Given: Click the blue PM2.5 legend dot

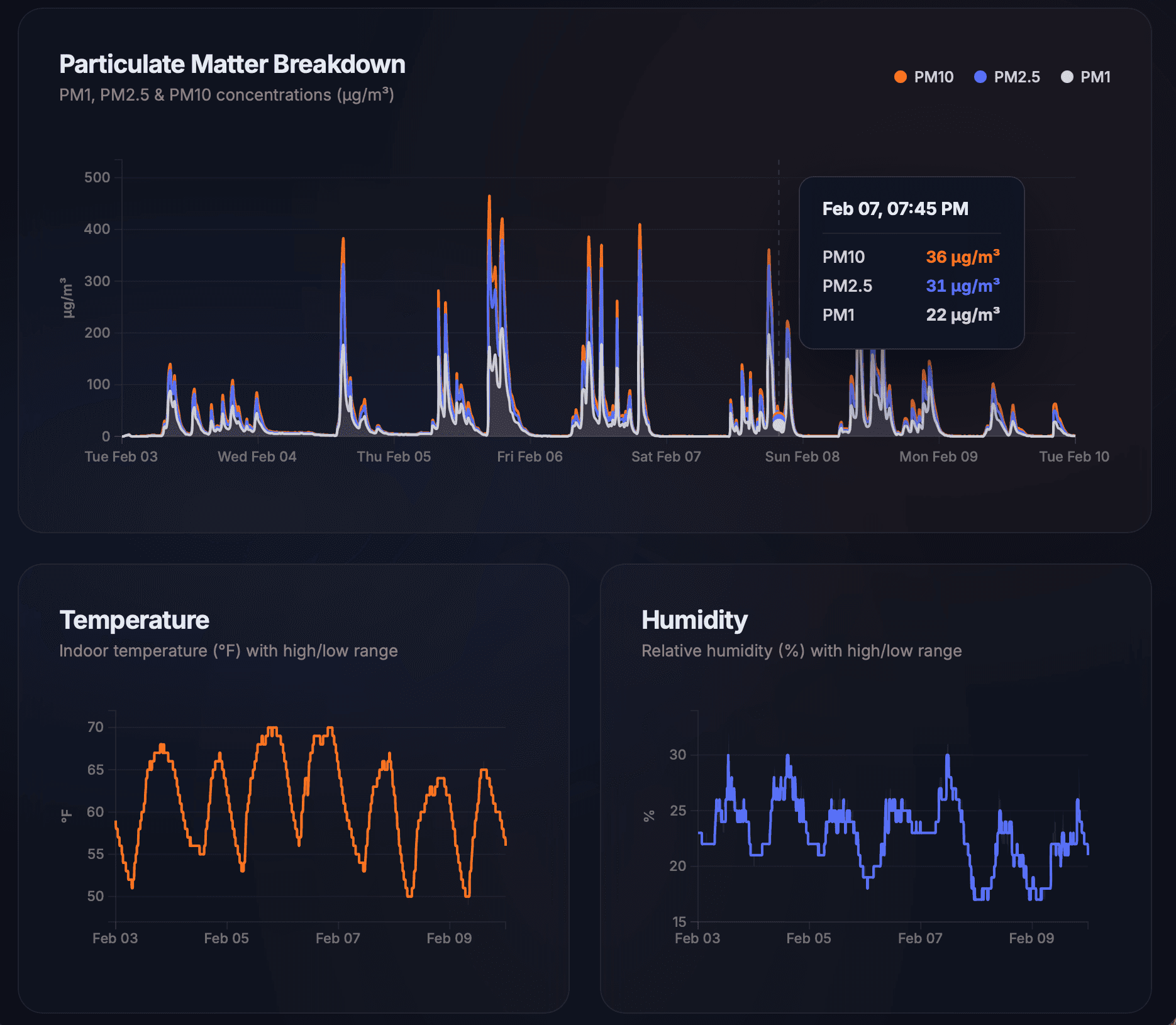Looking at the screenshot, I should click(x=980, y=77).
